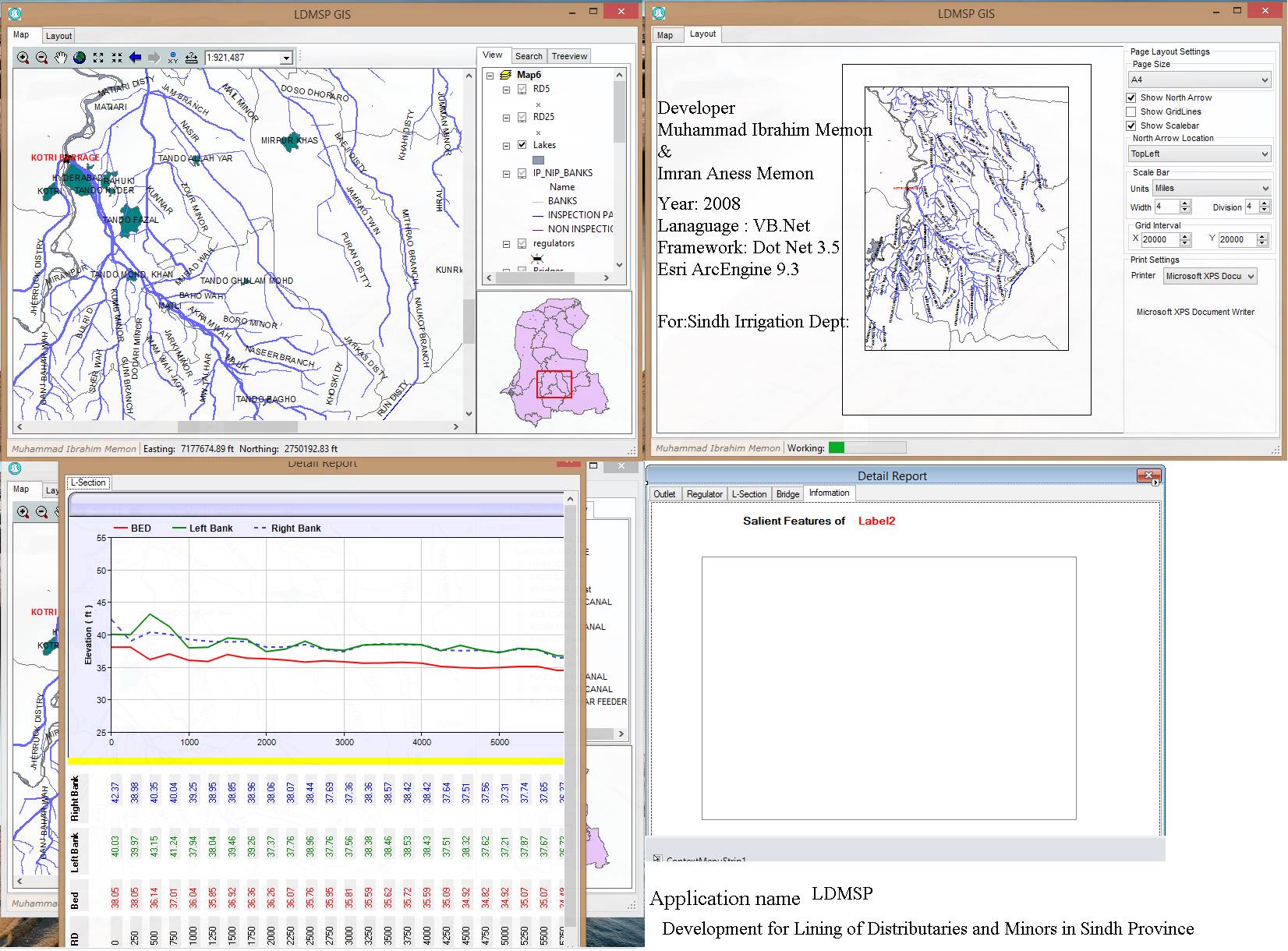The image size is (1288, 951).
Task: Open the map scale 1:921,487 dropdown
Action: 286,58
